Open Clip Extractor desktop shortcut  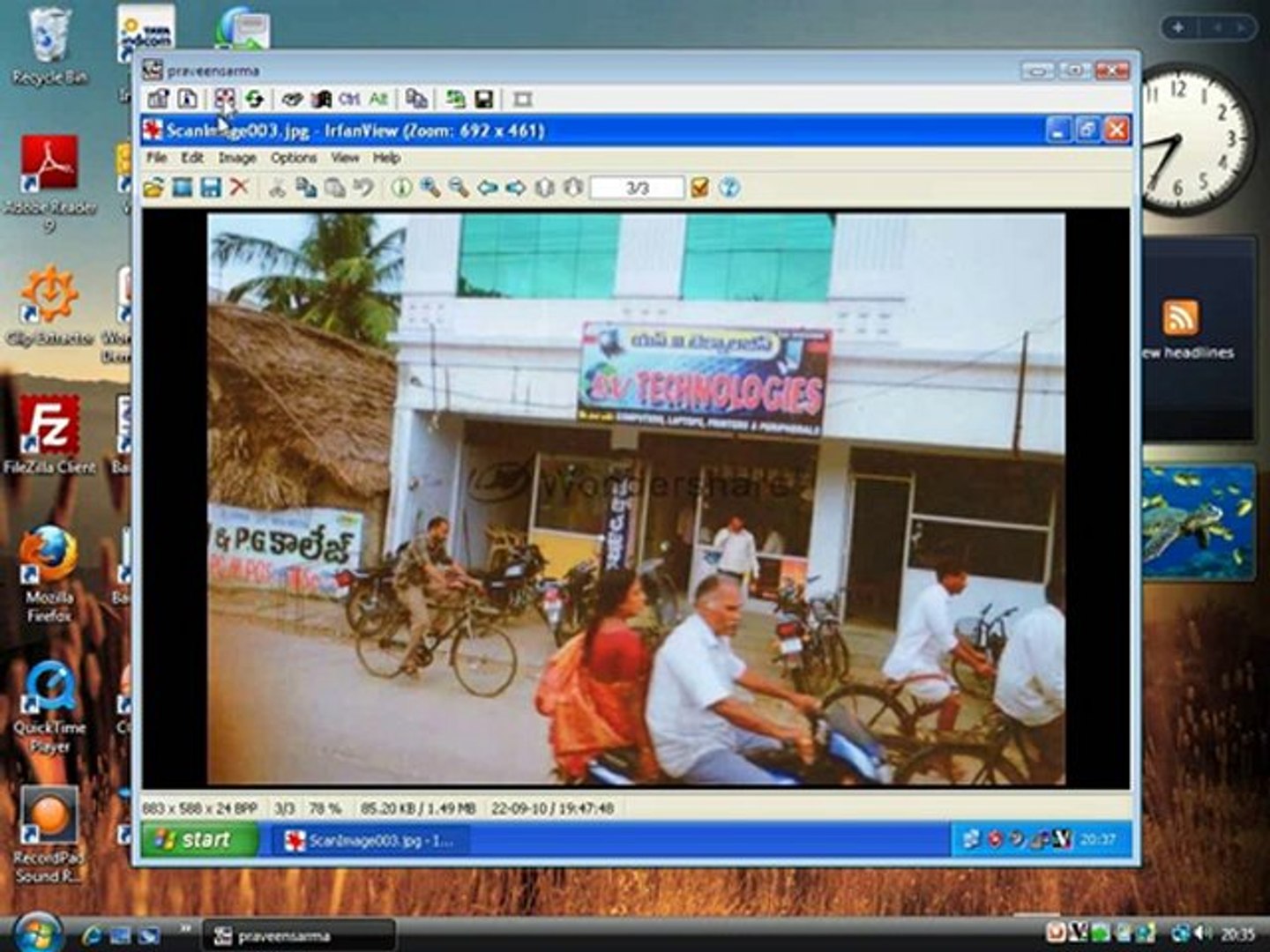pyautogui.click(x=49, y=306)
